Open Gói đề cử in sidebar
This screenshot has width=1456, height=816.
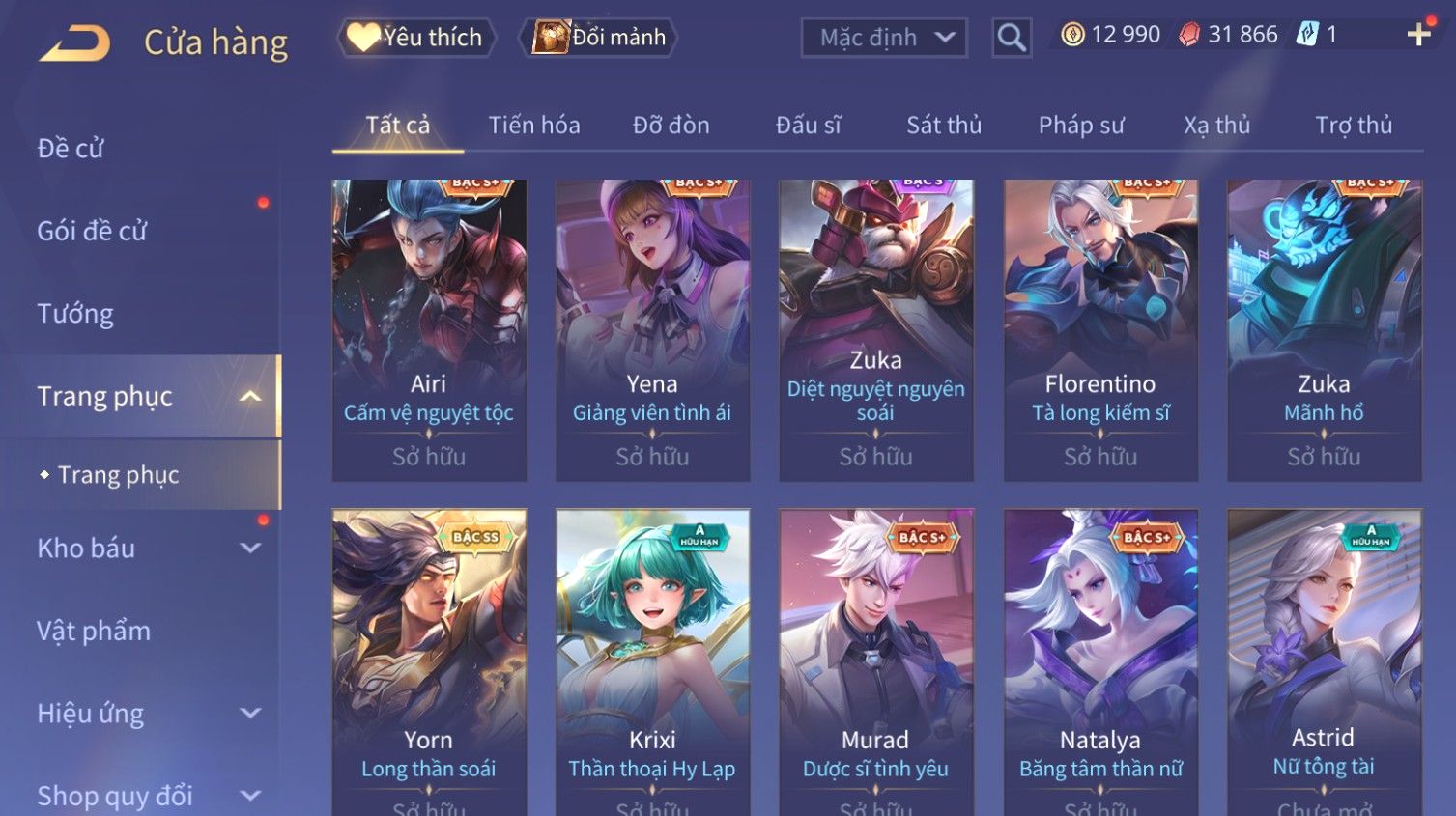92,232
